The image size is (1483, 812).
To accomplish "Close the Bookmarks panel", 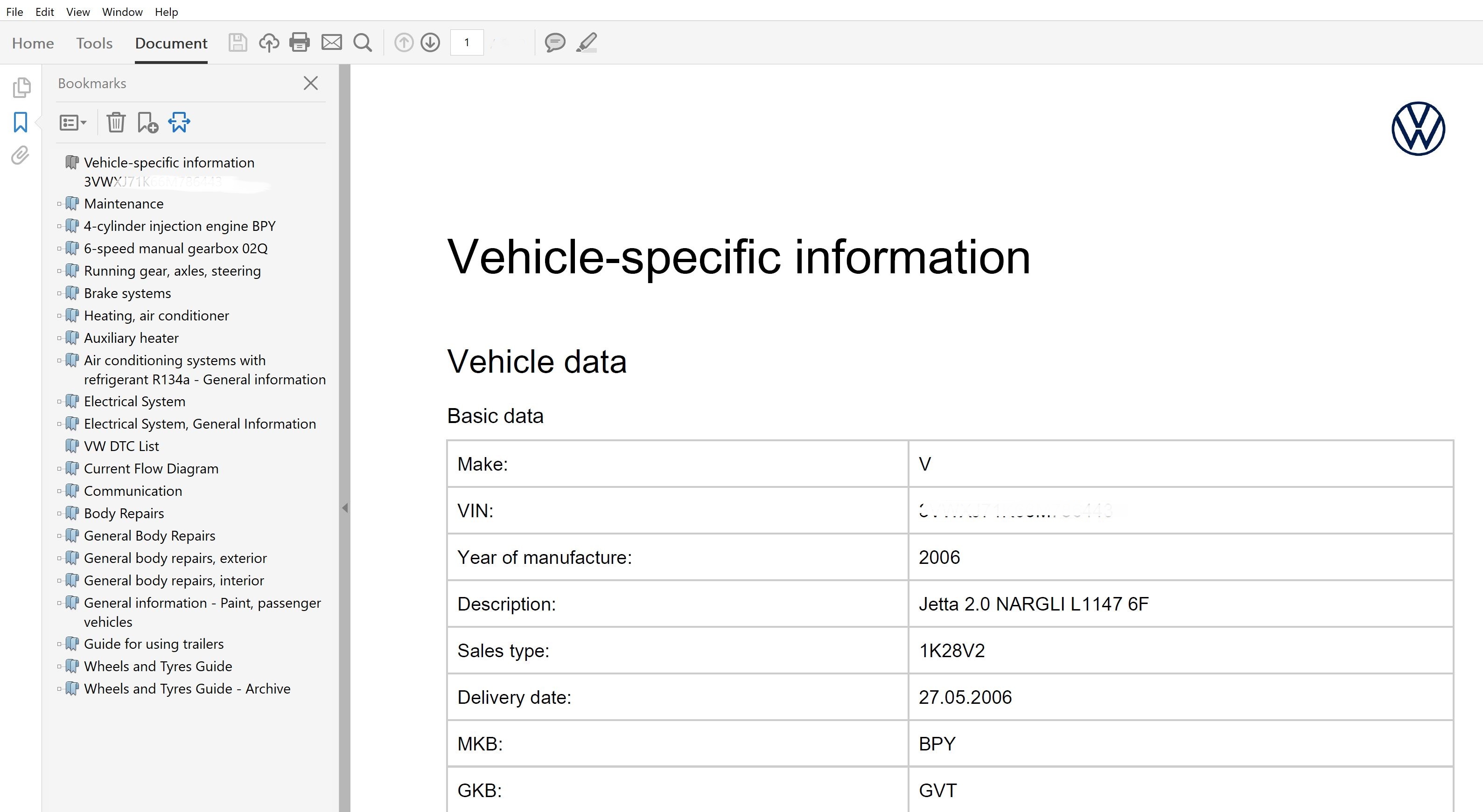I will point(310,83).
